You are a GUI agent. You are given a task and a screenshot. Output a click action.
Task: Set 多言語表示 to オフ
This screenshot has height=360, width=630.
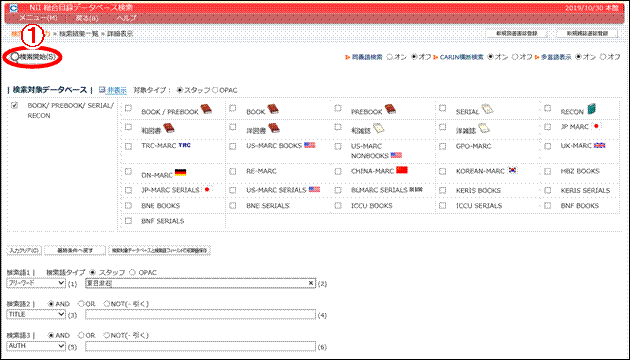click(603, 57)
